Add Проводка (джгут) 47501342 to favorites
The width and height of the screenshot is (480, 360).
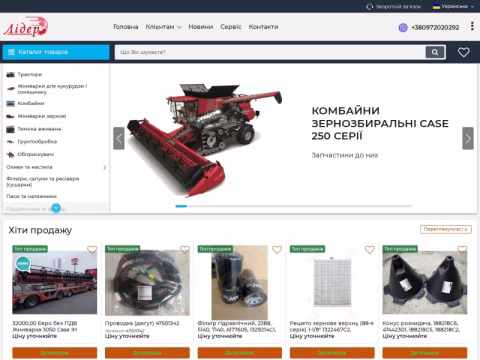[x=185, y=250]
